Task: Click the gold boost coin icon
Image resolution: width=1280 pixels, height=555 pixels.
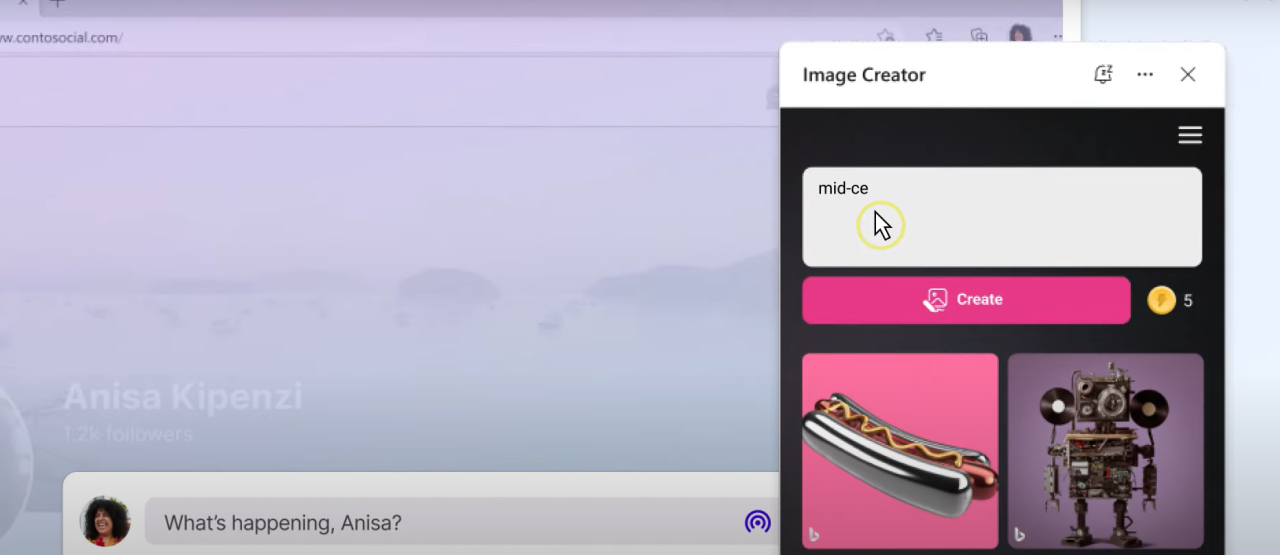Action: [1161, 300]
